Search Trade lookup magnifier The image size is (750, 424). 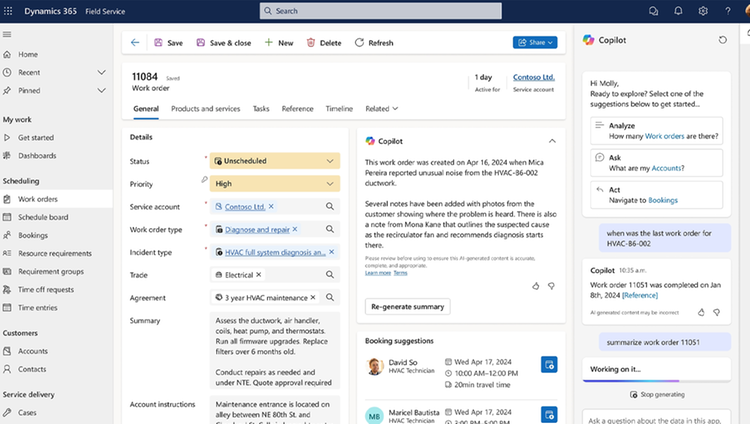[330, 275]
